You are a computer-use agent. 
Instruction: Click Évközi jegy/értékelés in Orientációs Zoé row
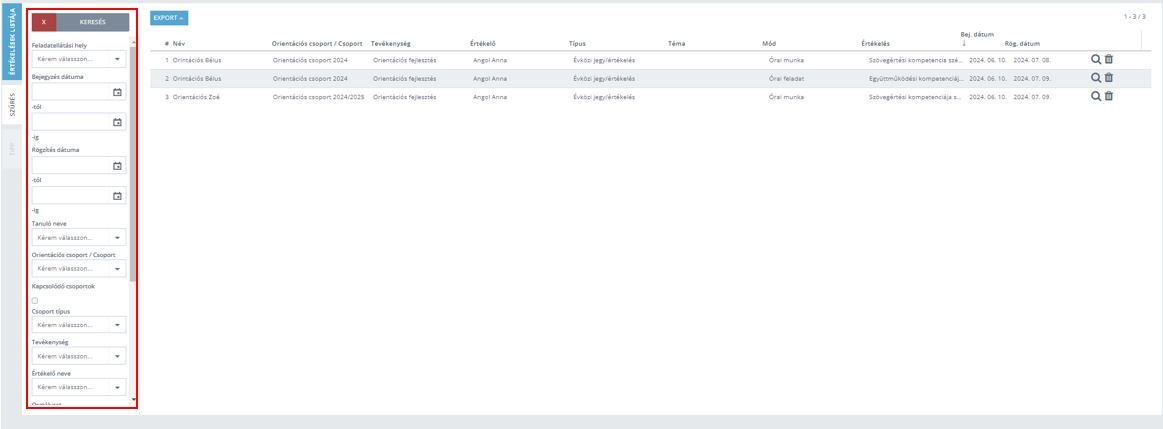point(604,96)
